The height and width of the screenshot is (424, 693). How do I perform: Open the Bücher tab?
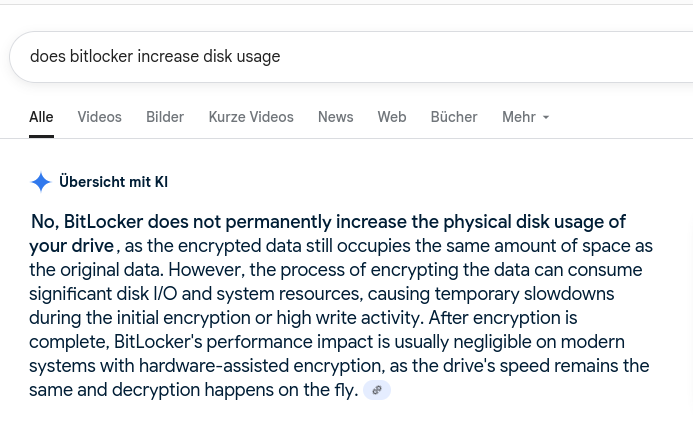pos(454,117)
